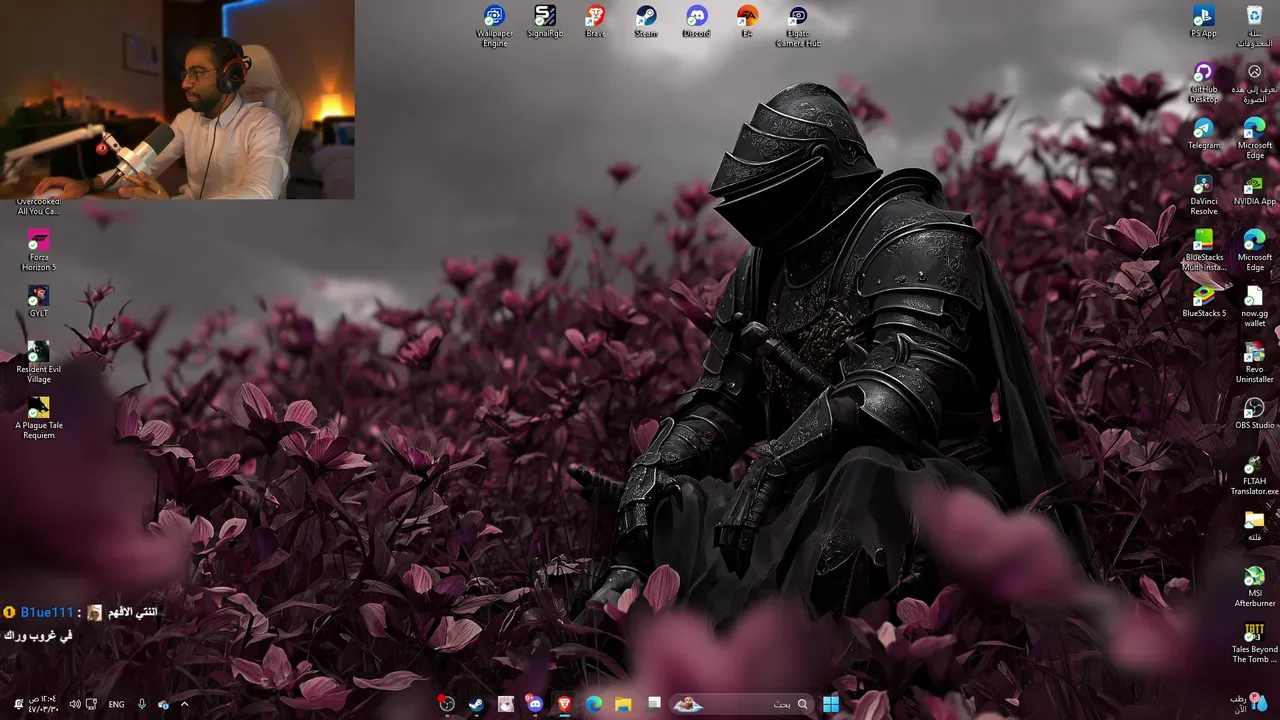Open the taskbar clock and date

43,704
